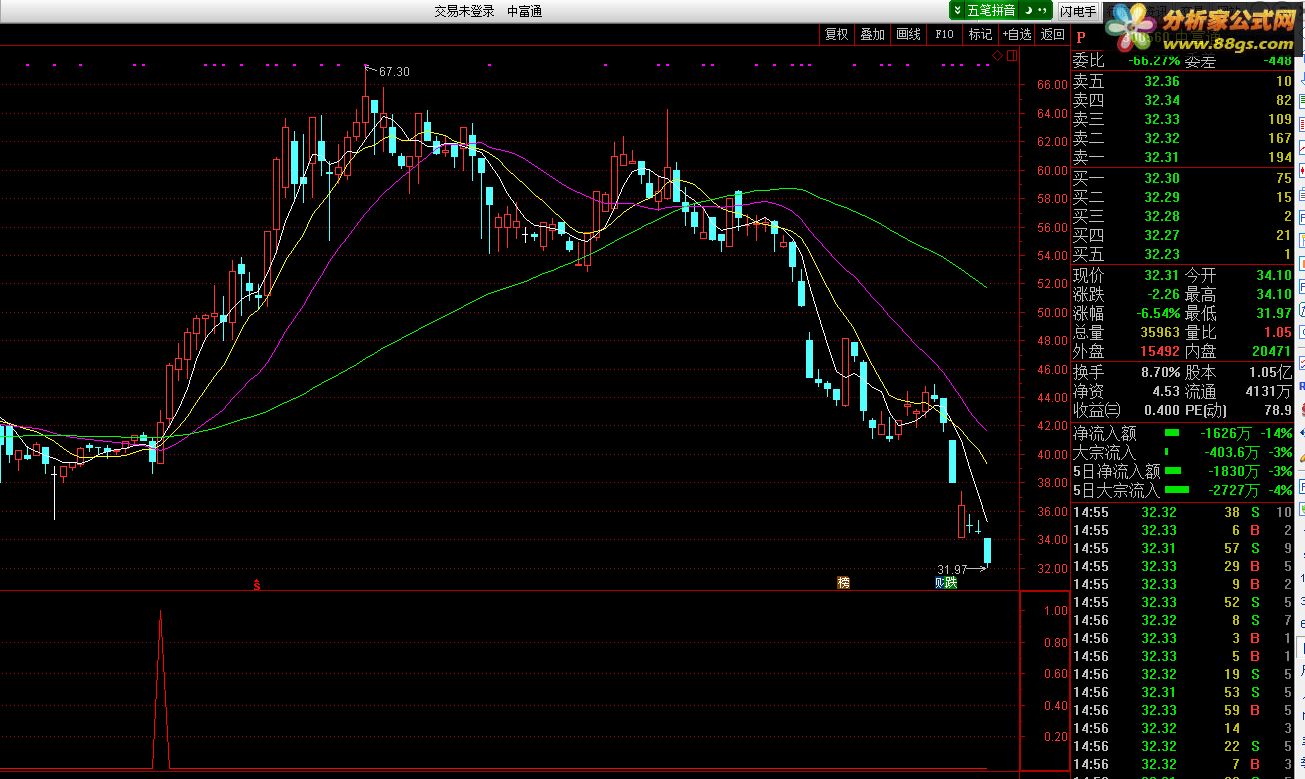Viewport: 1305px width, 779px height.
Task: Click the 最低 31.97 value
Action: [1273, 313]
